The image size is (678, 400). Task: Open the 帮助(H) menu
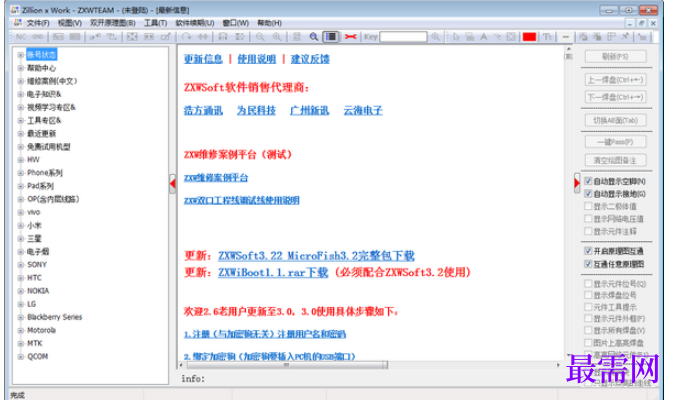pos(269,23)
